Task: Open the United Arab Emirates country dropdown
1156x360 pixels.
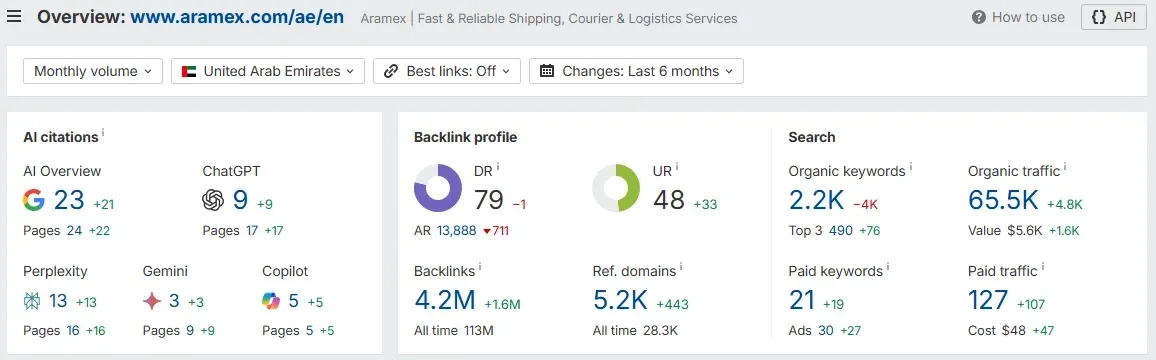Action: [x=268, y=72]
